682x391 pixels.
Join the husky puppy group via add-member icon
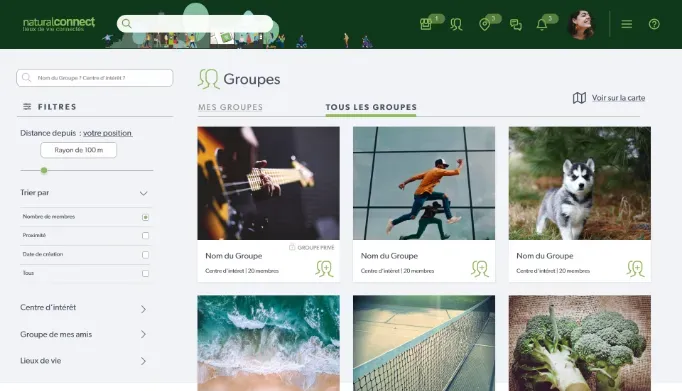click(635, 268)
